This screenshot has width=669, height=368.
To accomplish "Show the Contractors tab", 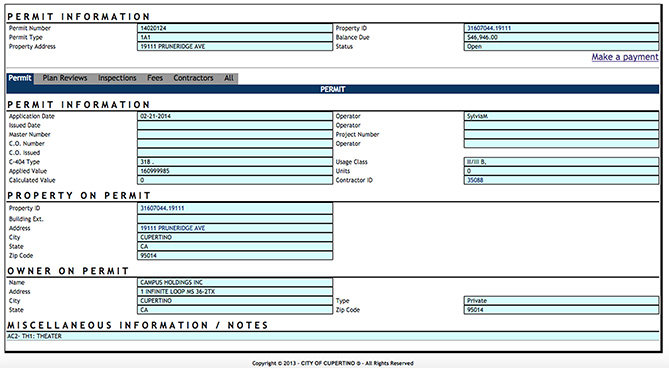I will 193,78.
